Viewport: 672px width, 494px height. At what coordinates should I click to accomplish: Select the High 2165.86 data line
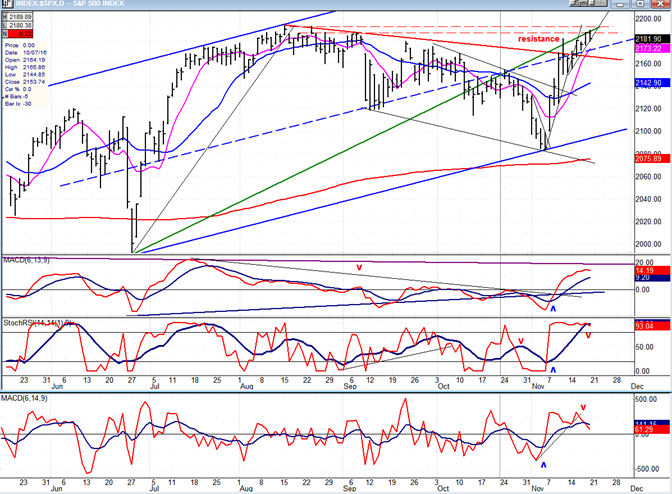click(25, 67)
